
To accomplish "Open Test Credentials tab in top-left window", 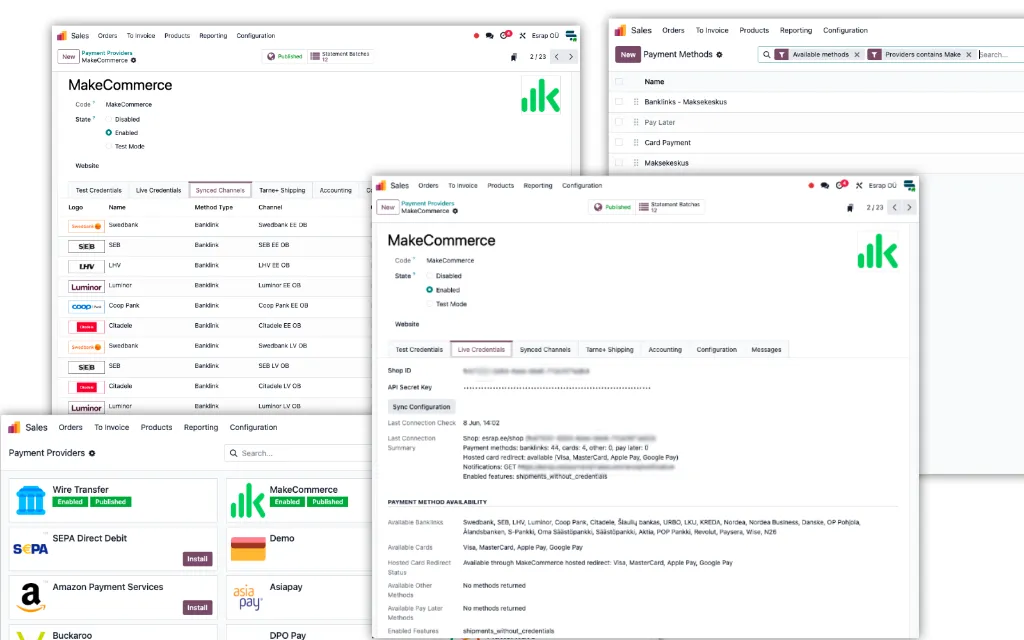I will (x=99, y=190).
